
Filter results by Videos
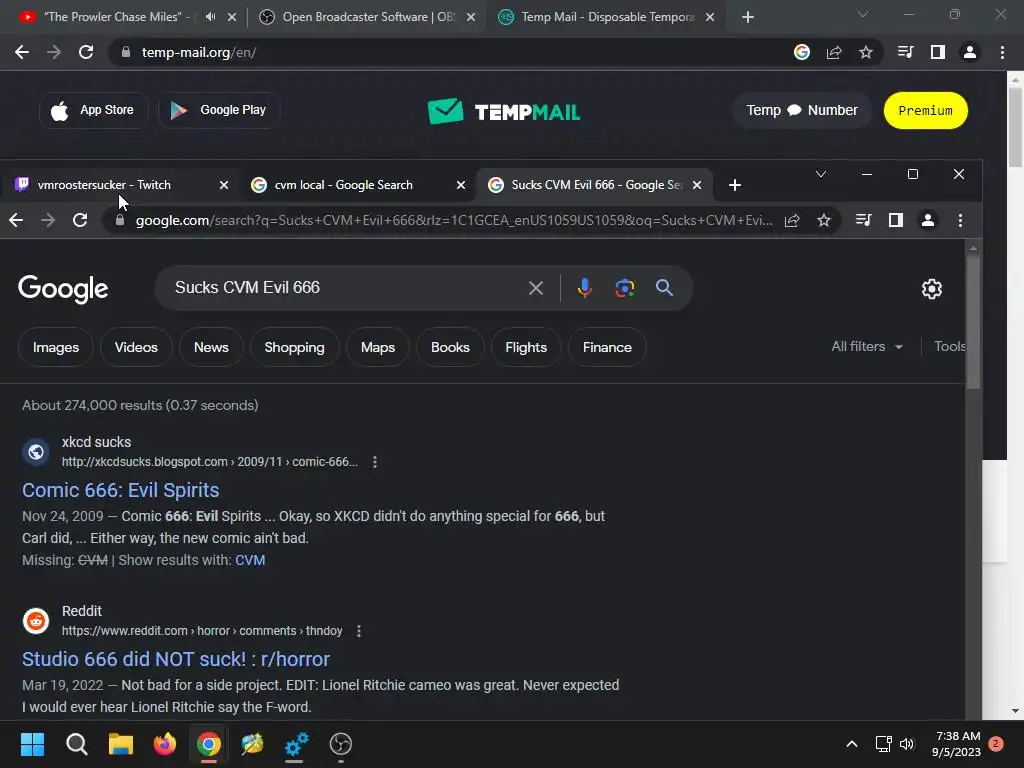(x=136, y=347)
